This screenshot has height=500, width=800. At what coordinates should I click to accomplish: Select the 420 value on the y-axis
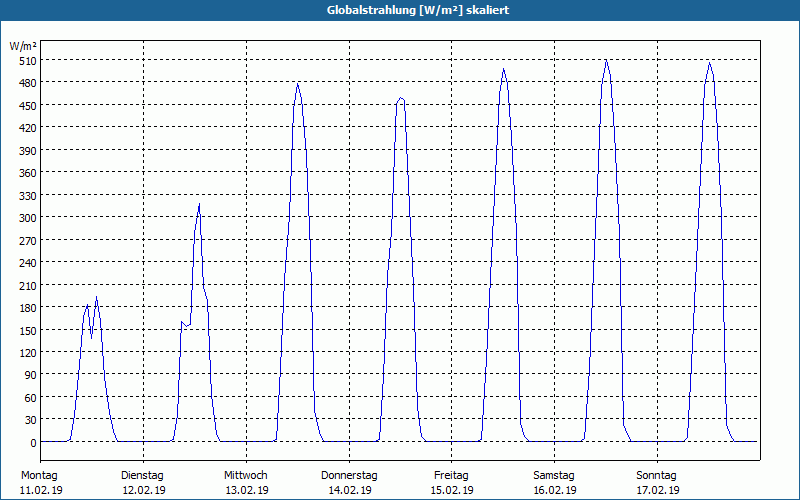[27, 128]
